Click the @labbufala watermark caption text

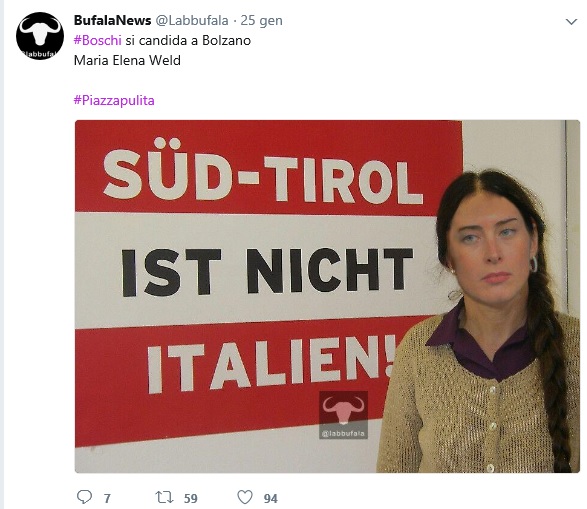(343, 434)
